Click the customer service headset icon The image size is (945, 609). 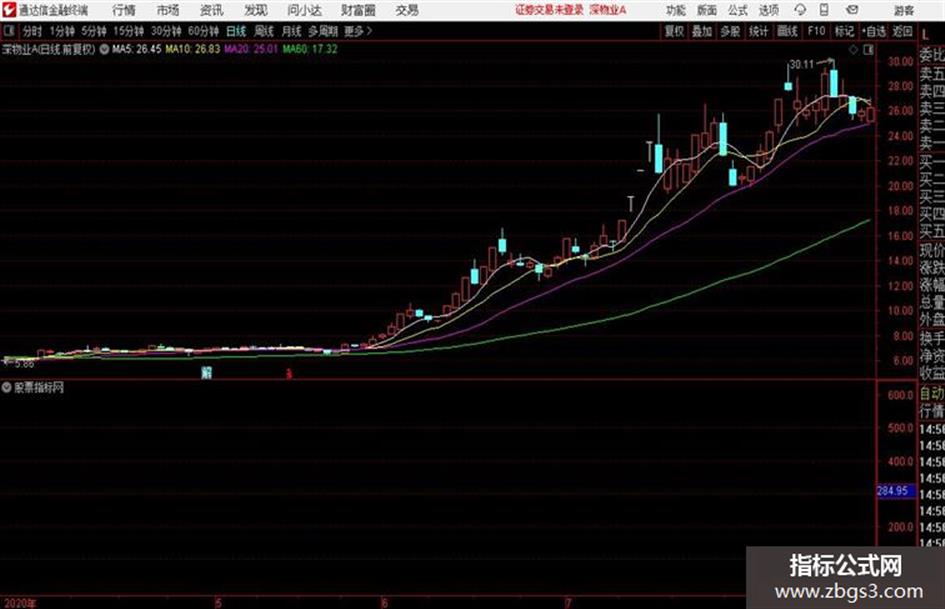pyautogui.click(x=800, y=10)
